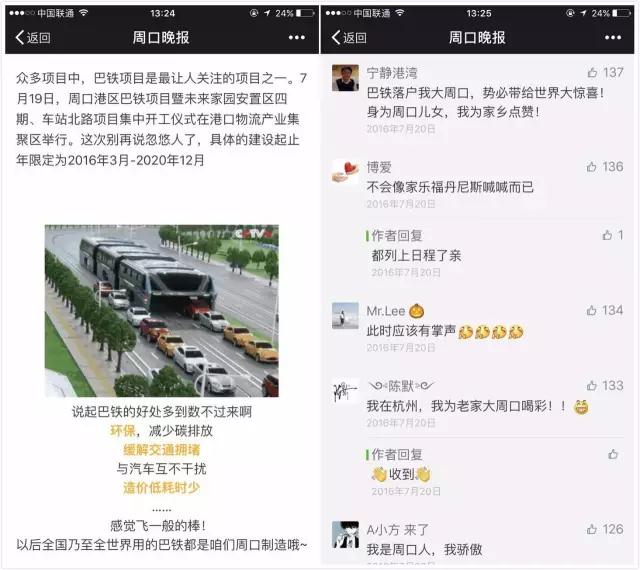Viewport: 640px width, 570px height.
Task: Tap the 周口晚报 title on left screen
Action: coord(161,38)
